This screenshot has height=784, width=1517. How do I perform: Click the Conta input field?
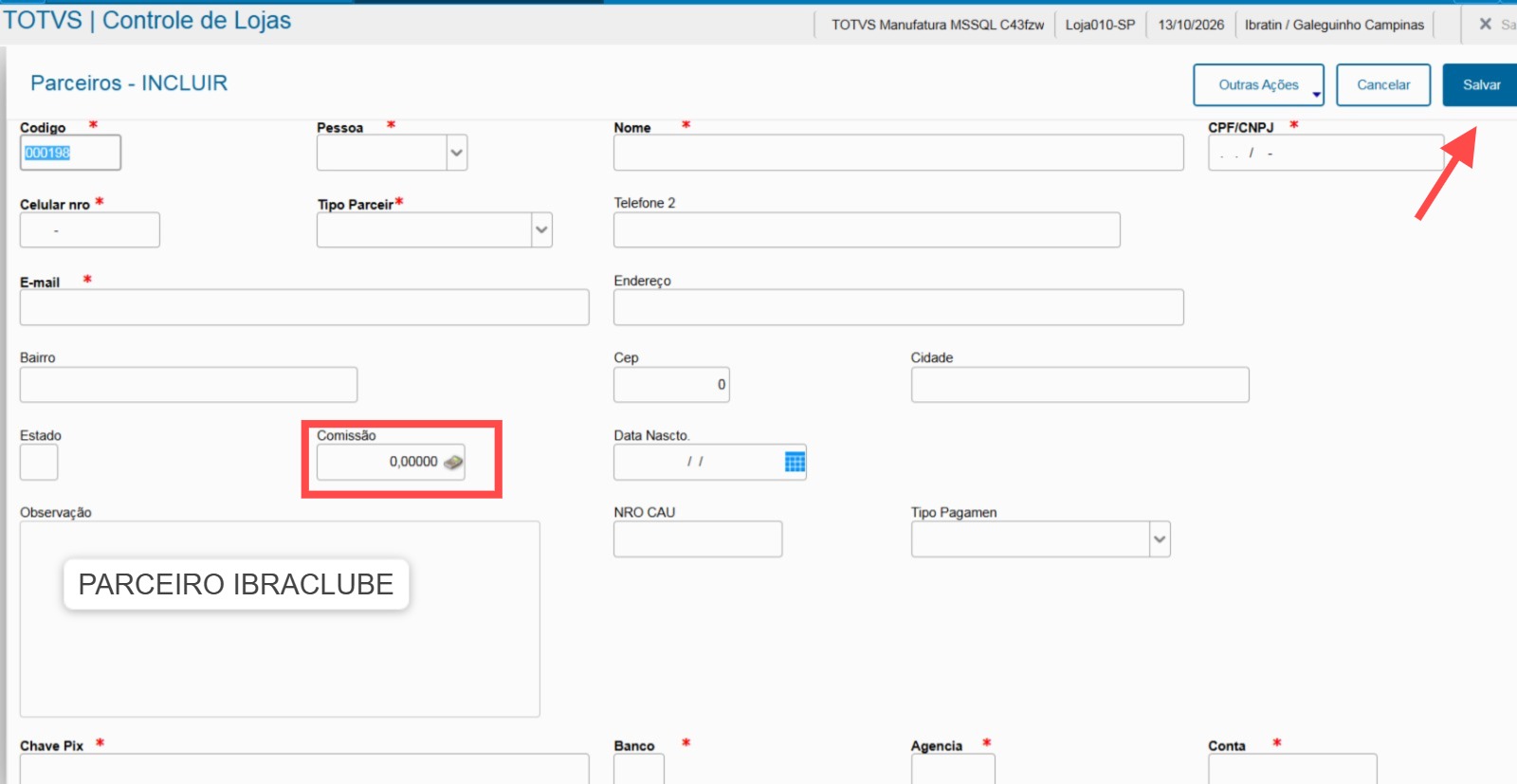pyautogui.click(x=1292, y=770)
